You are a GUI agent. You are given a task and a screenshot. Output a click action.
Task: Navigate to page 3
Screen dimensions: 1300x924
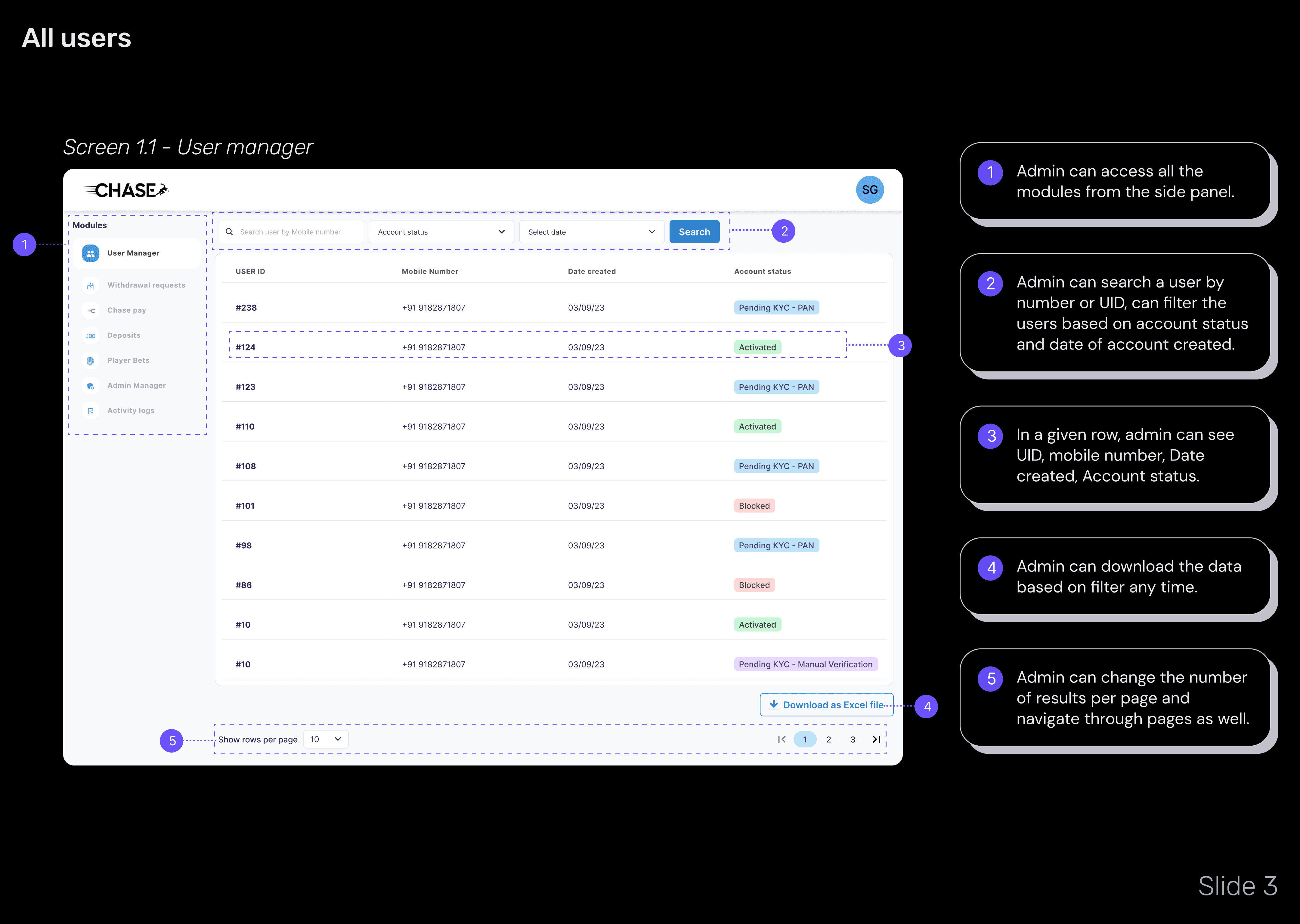click(853, 740)
